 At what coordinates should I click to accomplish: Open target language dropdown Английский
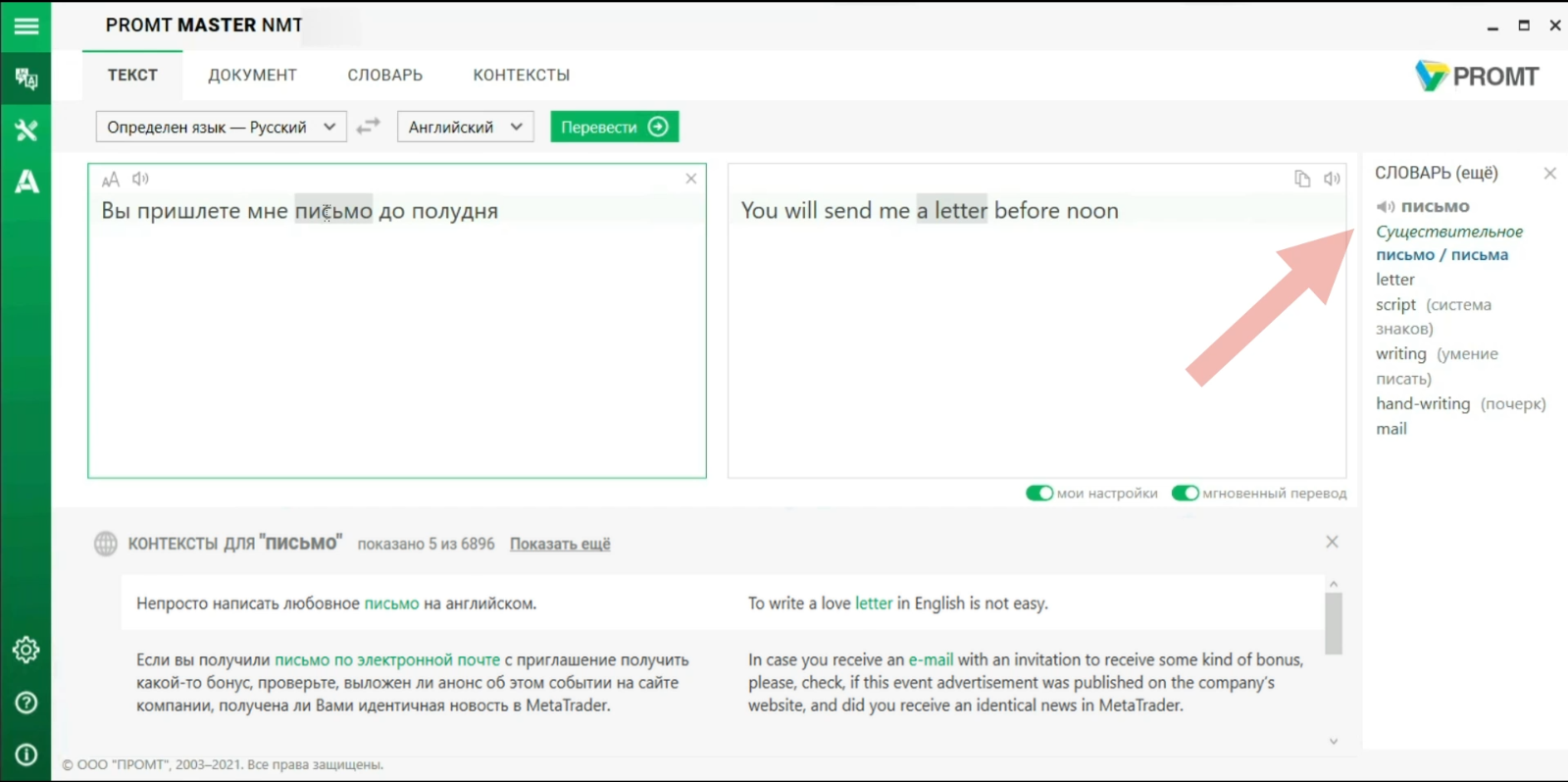click(x=466, y=127)
